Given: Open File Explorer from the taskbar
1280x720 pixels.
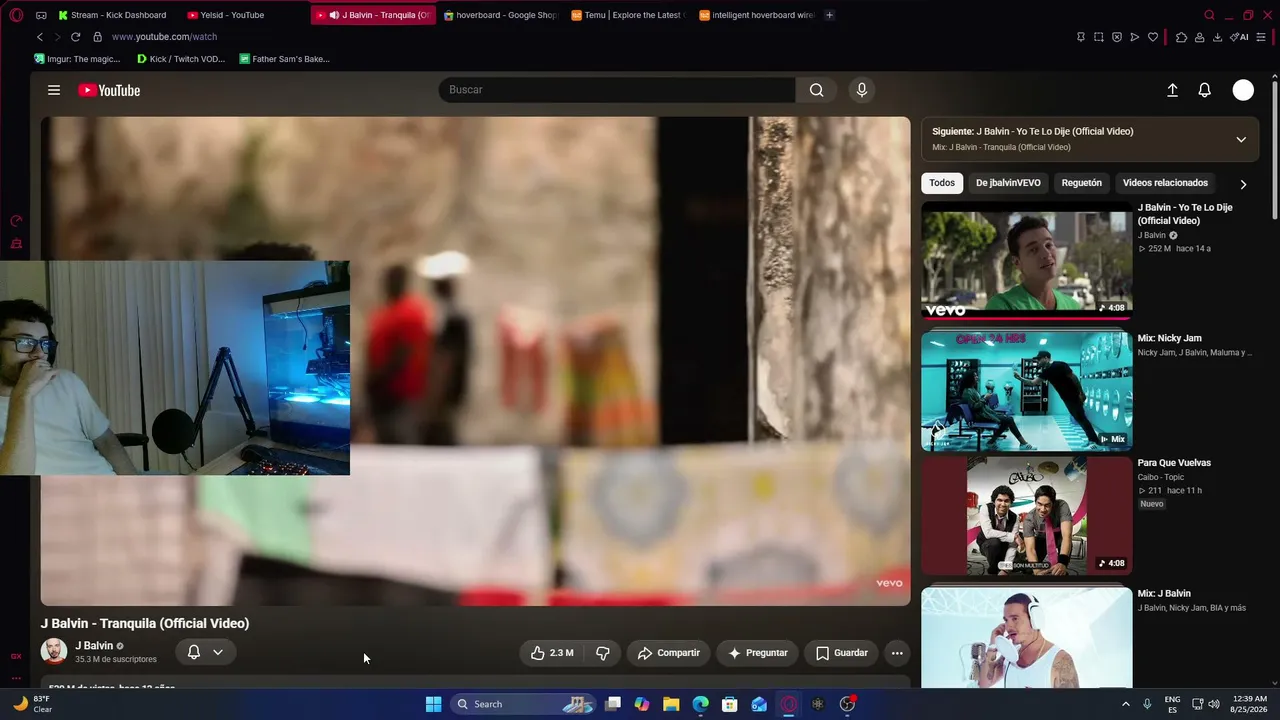Looking at the screenshot, I should coord(671,704).
